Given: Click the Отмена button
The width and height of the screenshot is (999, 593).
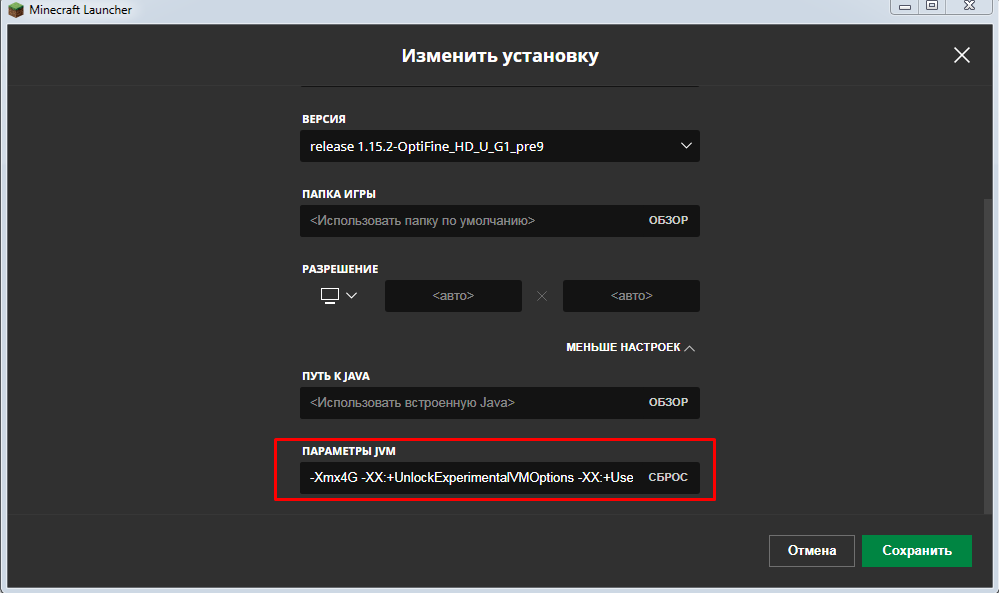Looking at the screenshot, I should click(812, 551).
